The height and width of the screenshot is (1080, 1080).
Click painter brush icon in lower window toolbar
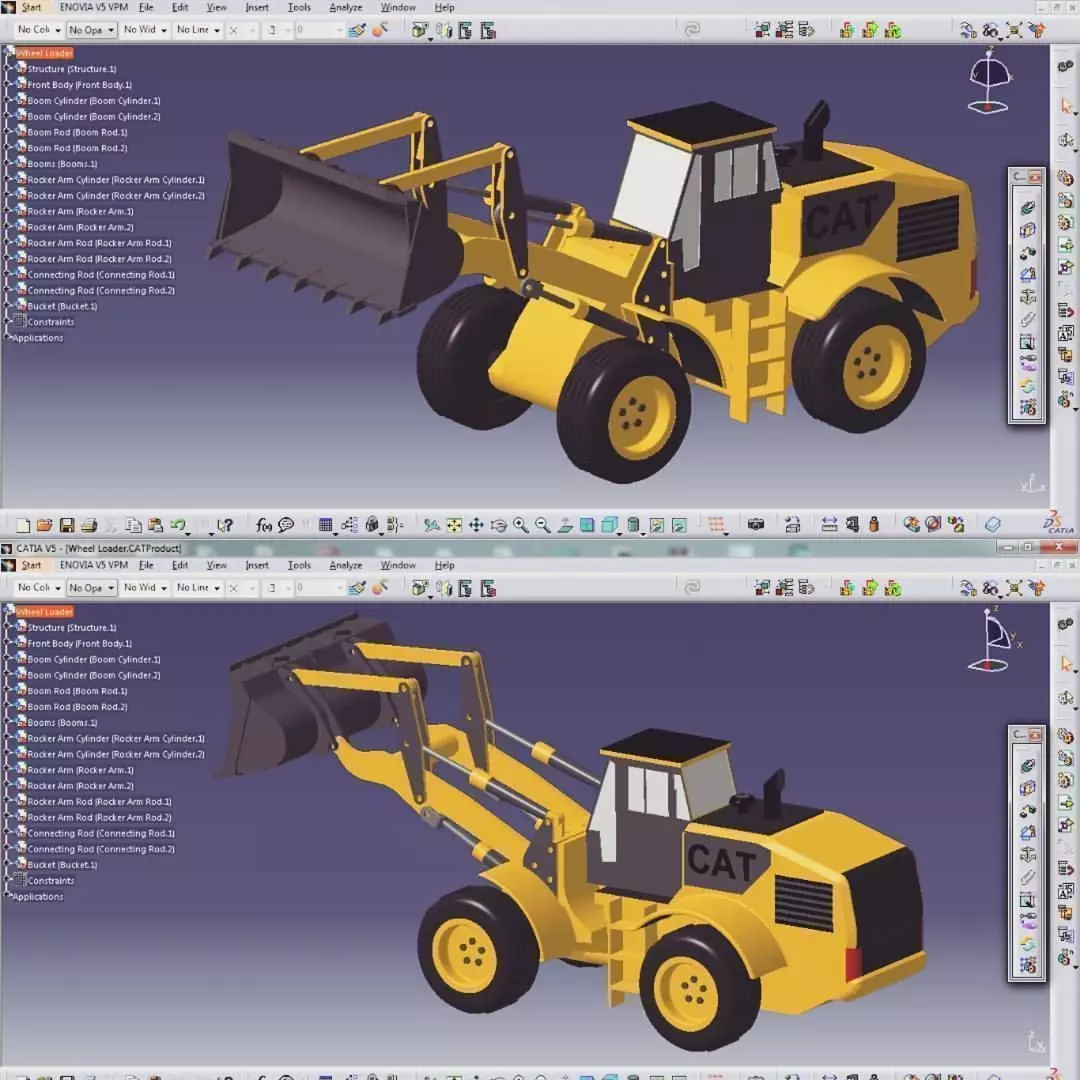[357, 588]
